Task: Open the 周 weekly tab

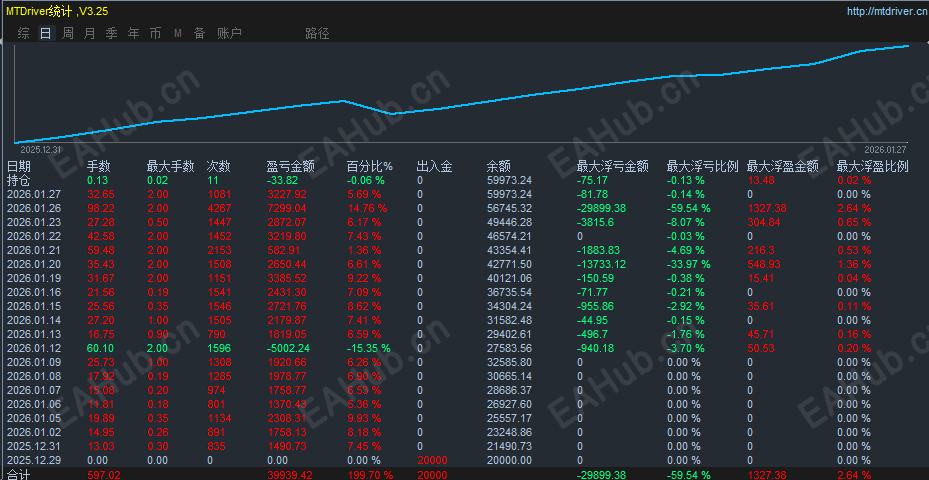Action: pos(68,34)
